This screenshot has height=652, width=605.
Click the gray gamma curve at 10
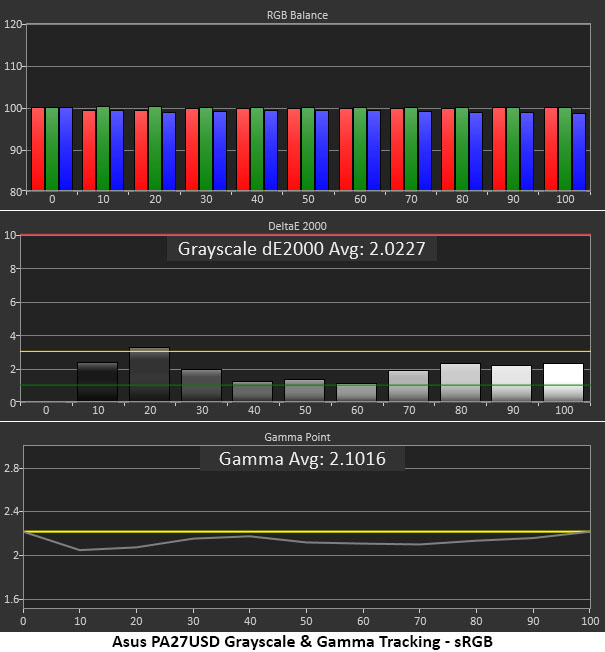pos(80,550)
